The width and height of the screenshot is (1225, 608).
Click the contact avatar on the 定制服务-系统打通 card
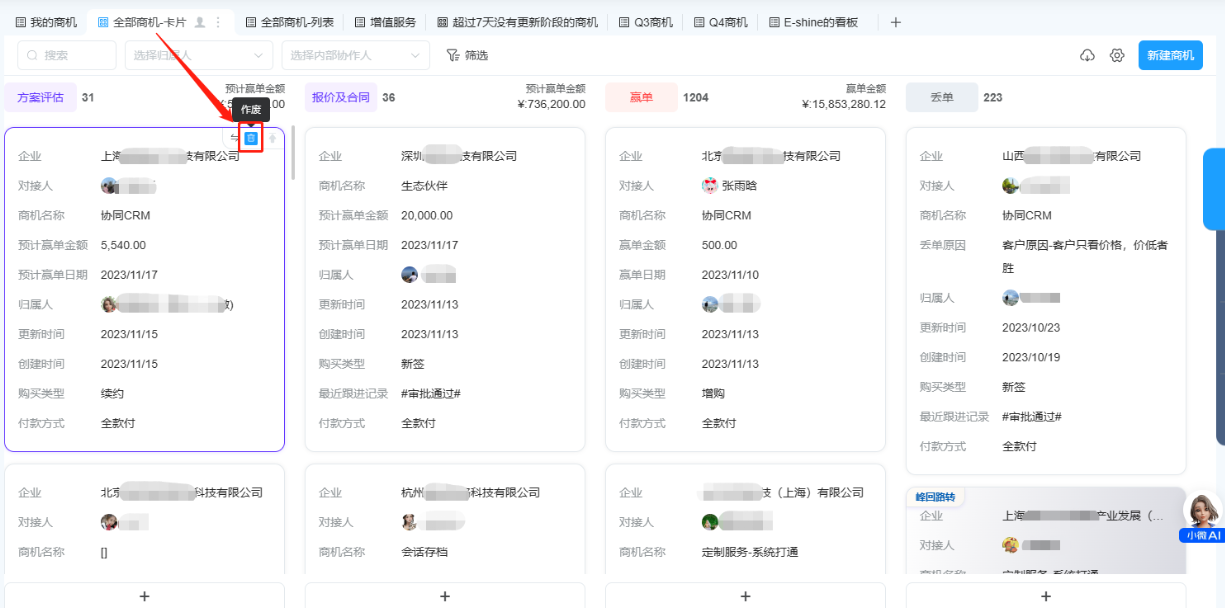coord(710,522)
